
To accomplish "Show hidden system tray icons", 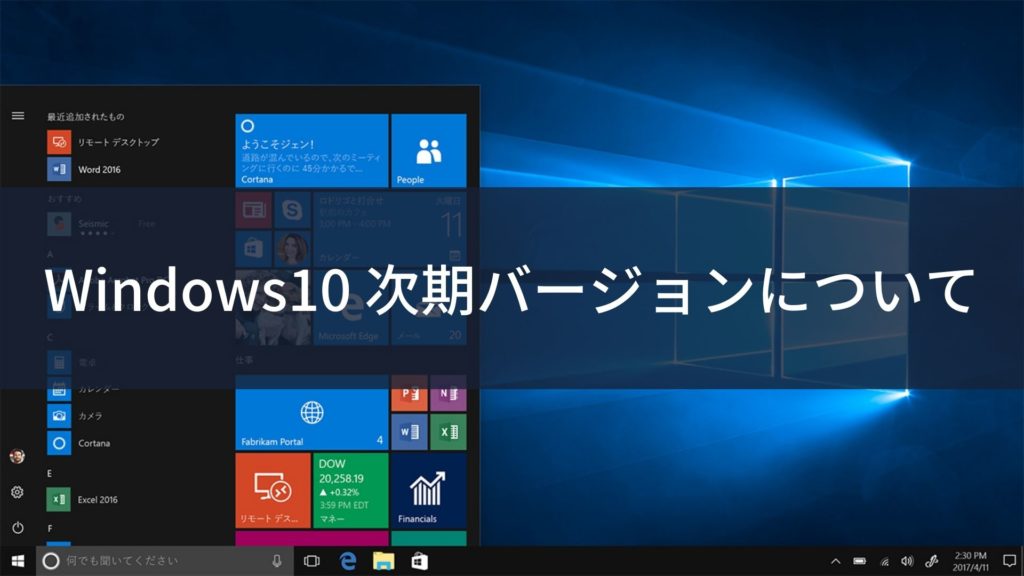I will (835, 561).
